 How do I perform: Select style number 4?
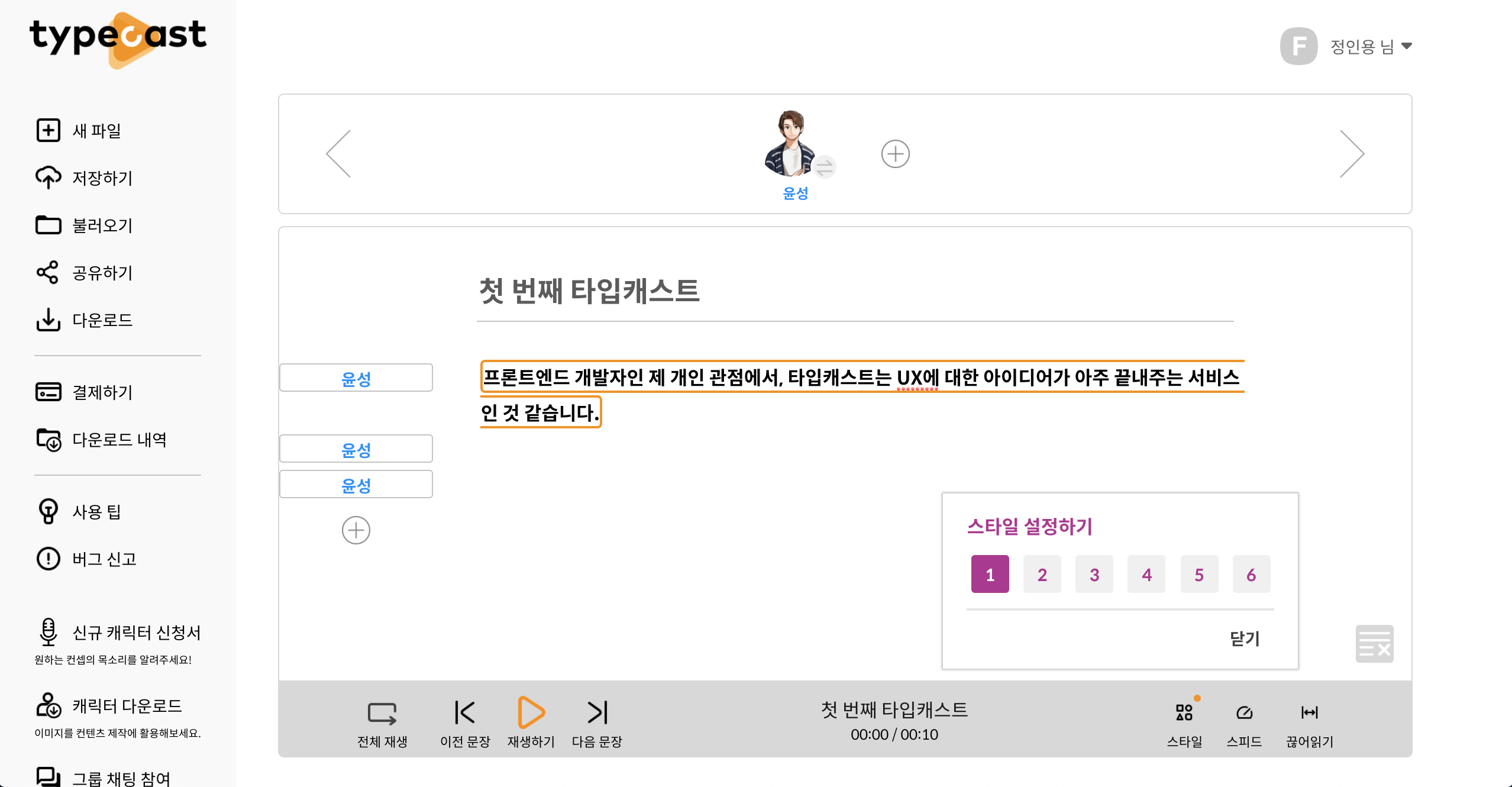point(1146,574)
